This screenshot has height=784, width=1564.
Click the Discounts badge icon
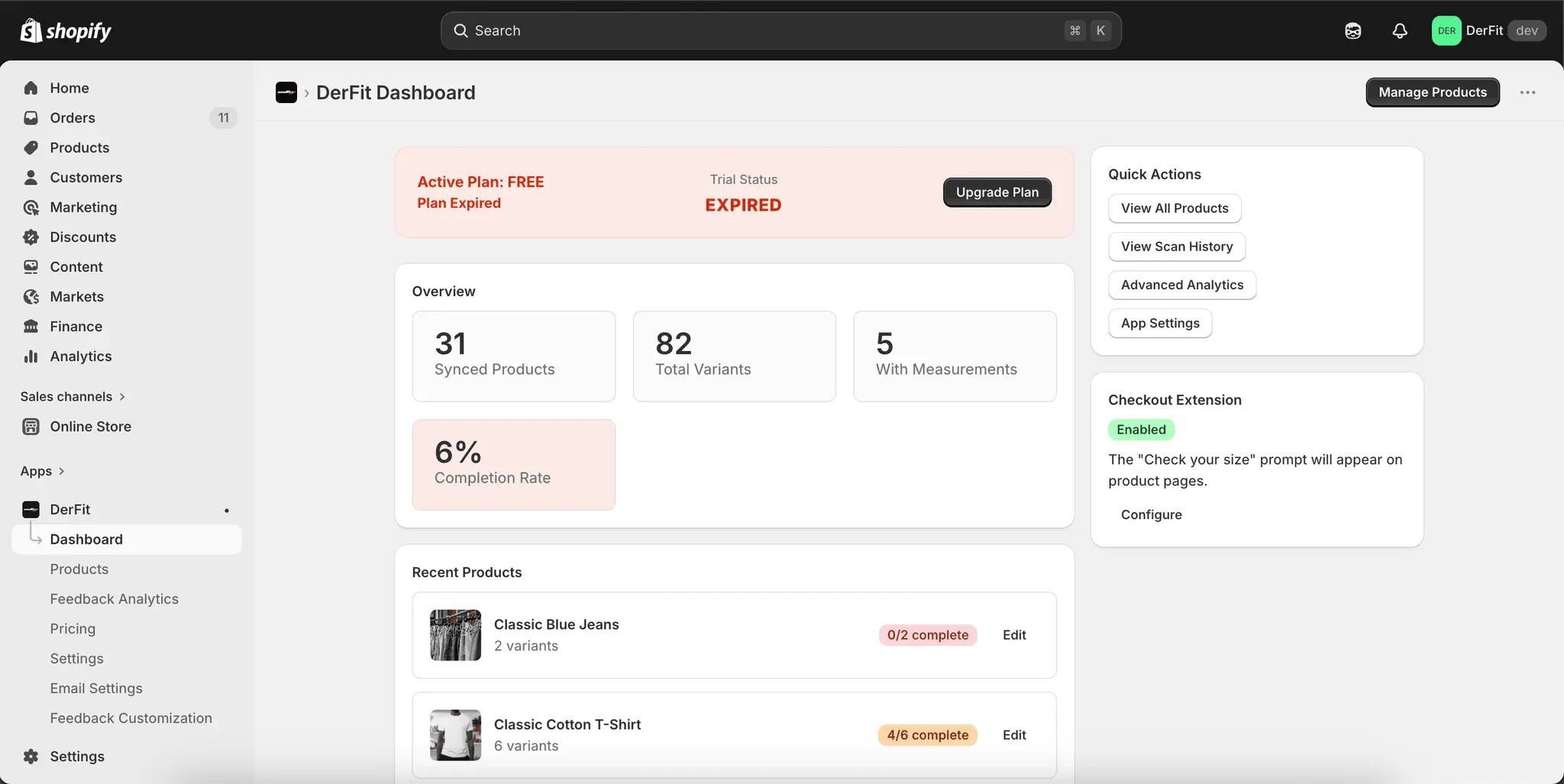pyautogui.click(x=31, y=237)
